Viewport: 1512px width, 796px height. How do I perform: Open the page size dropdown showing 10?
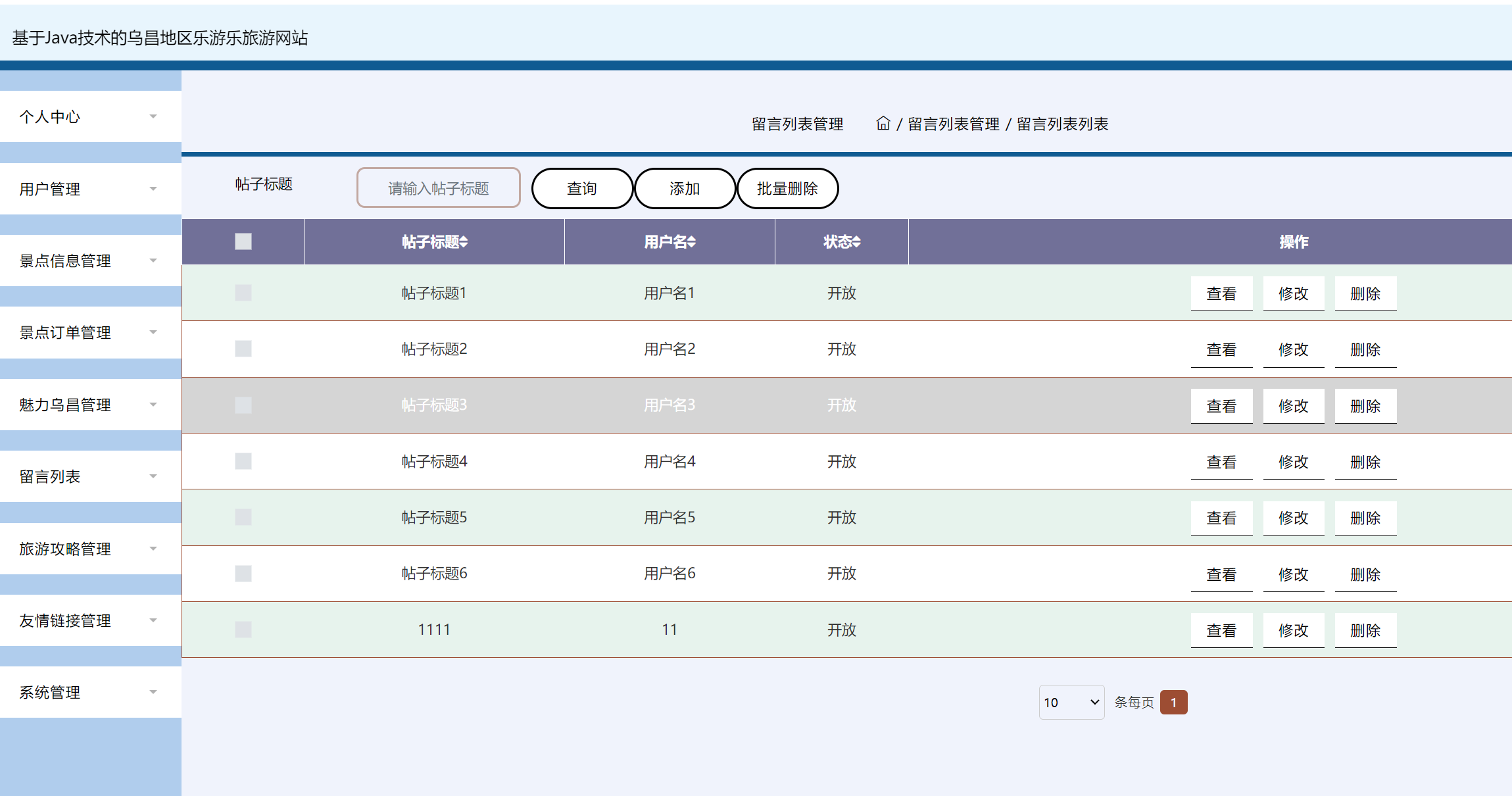tap(1071, 702)
